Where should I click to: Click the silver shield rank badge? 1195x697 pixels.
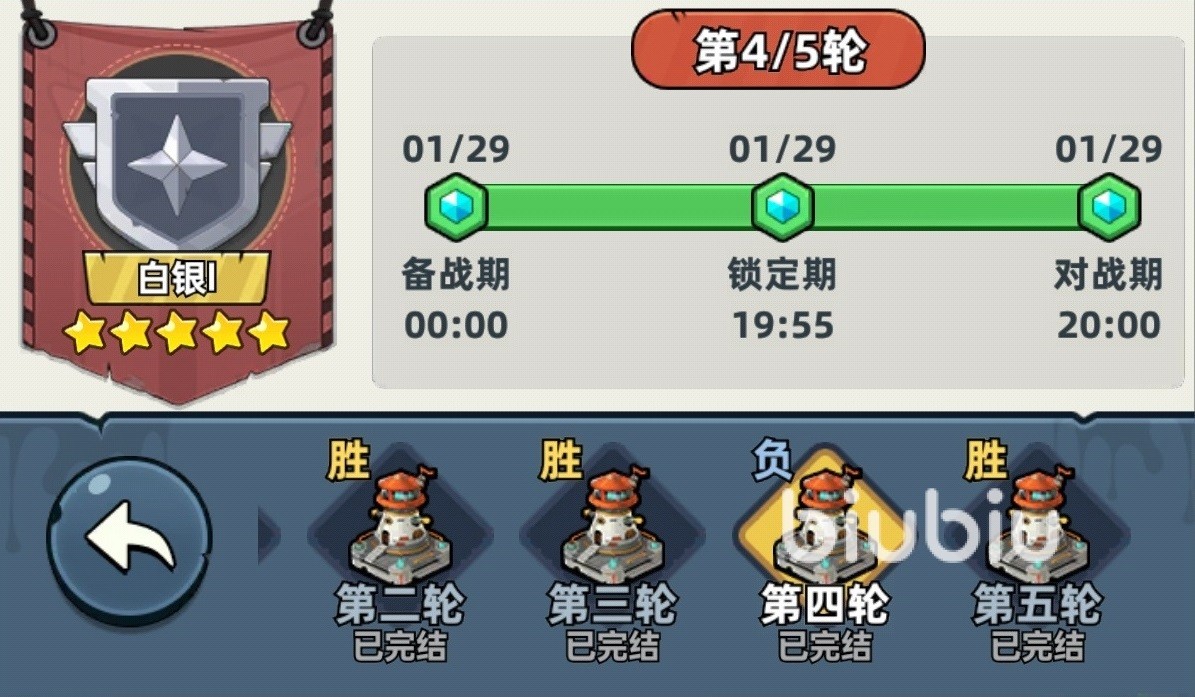178,160
